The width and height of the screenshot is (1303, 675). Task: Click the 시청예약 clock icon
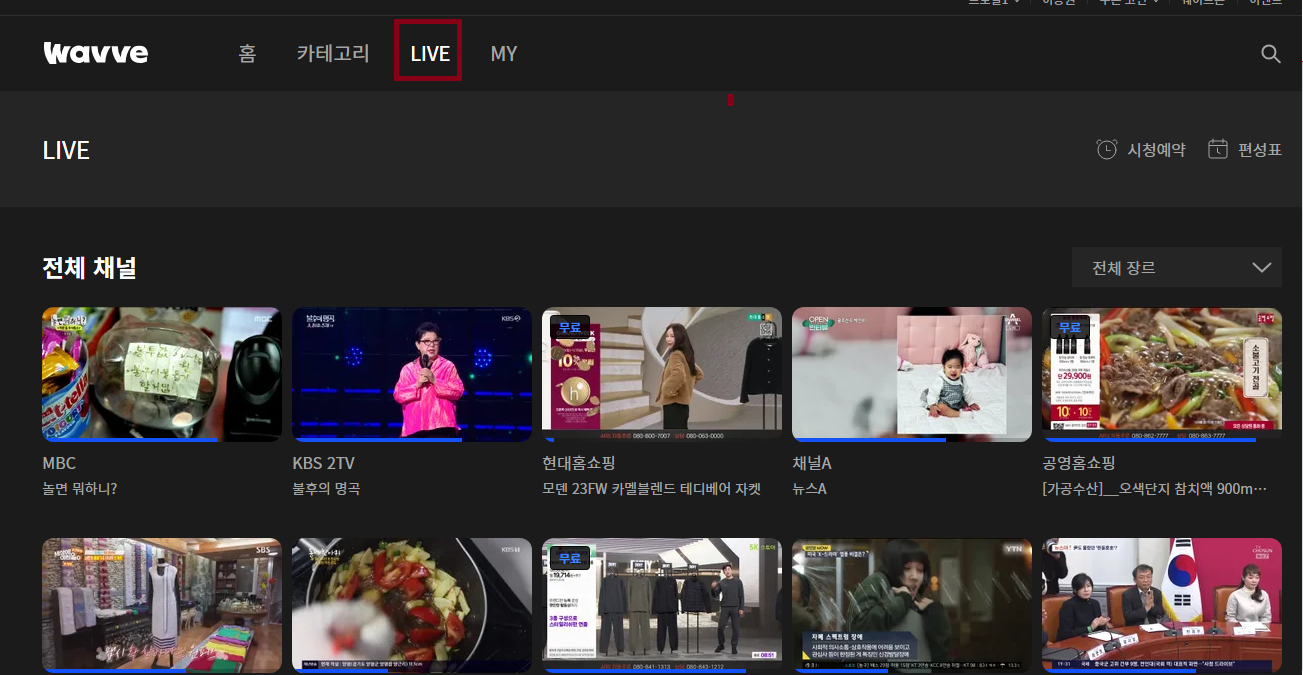click(x=1107, y=149)
